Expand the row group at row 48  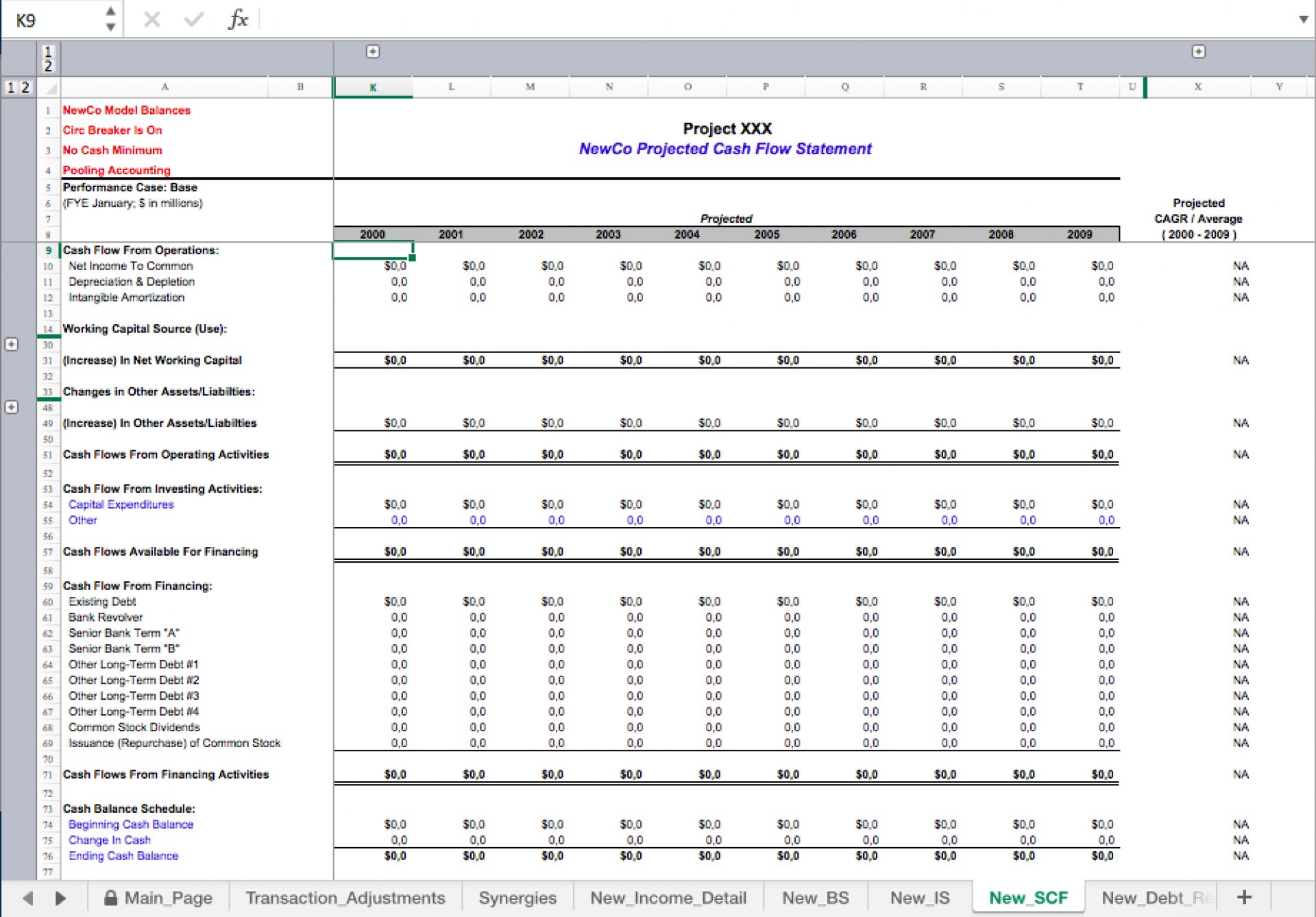click(12, 407)
